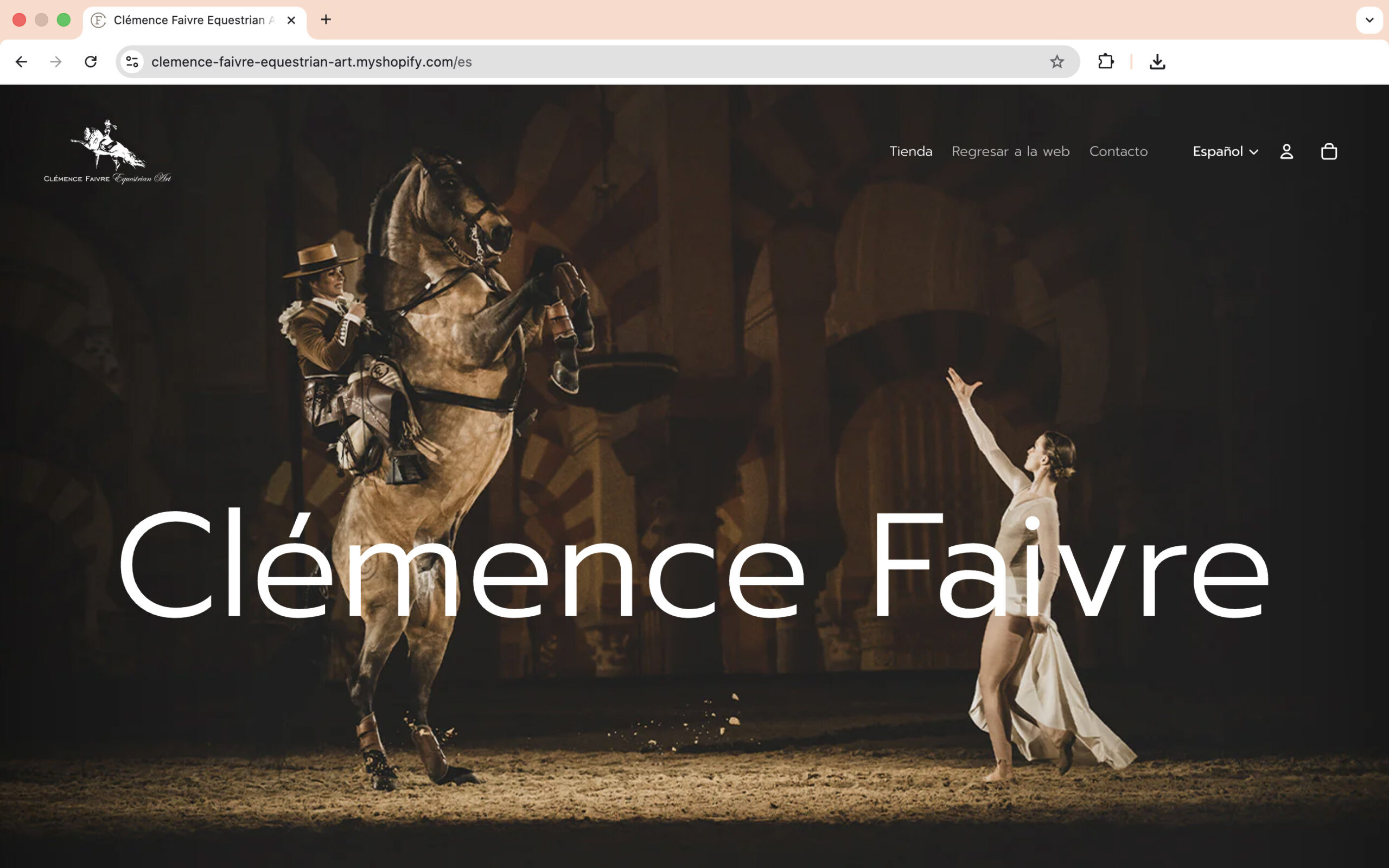
Task: Open the browser extensions puzzle icon
Action: (1105, 61)
